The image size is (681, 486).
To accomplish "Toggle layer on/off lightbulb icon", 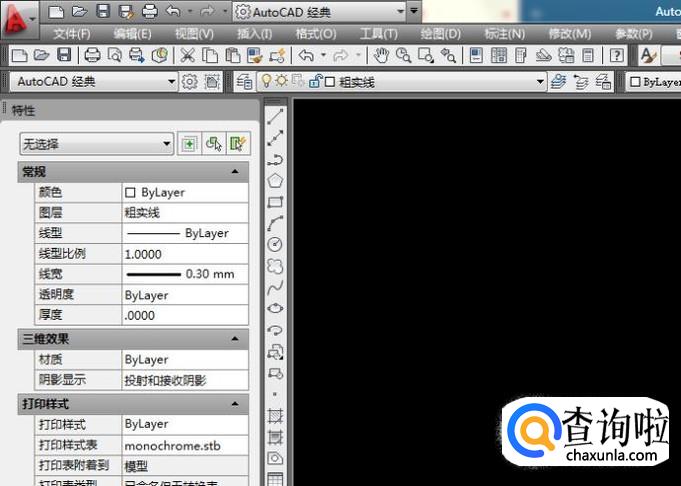I will [x=266, y=81].
